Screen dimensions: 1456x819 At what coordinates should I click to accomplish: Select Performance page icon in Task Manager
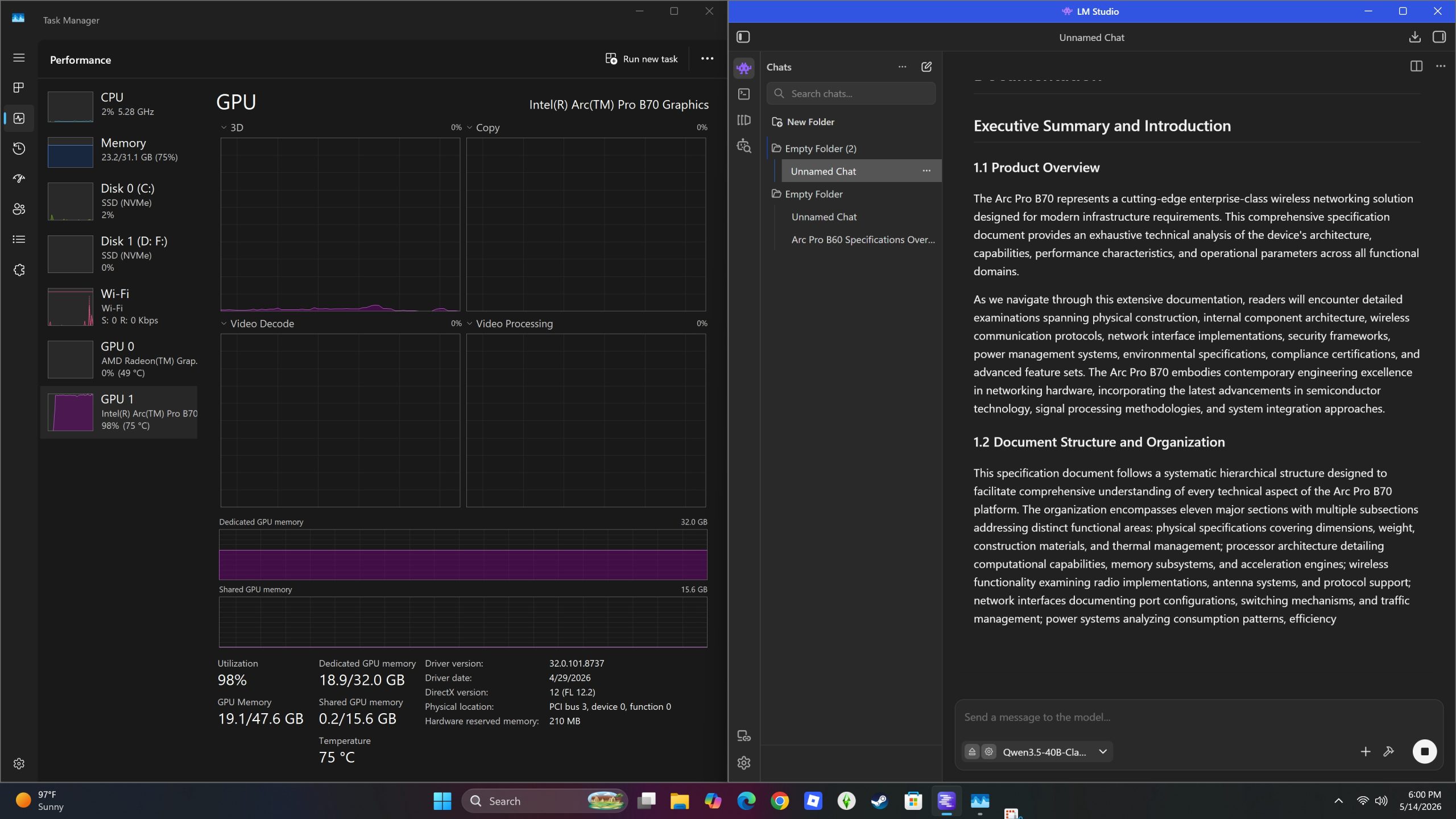[19, 118]
